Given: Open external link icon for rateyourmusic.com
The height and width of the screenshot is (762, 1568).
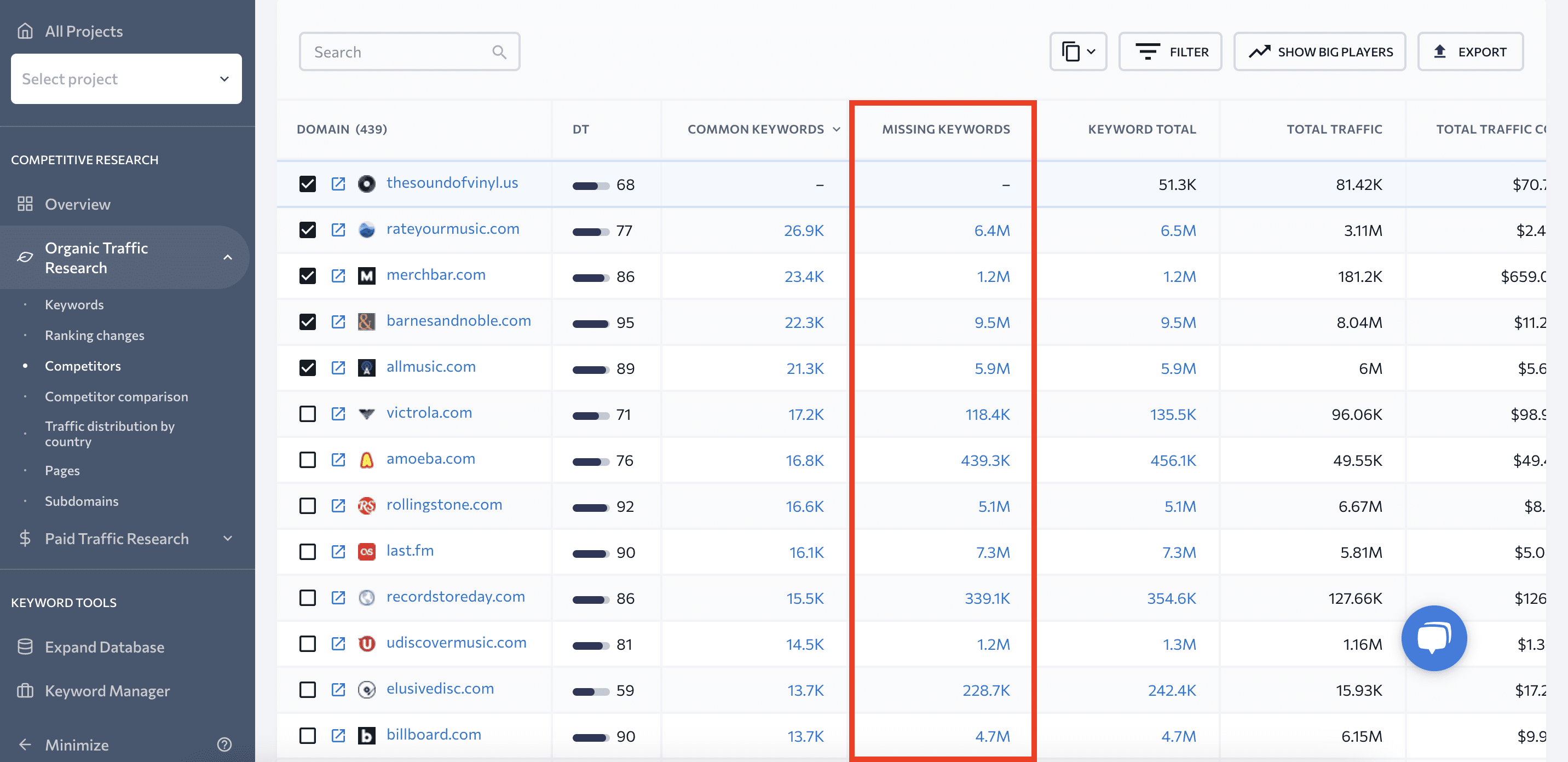Looking at the screenshot, I should pyautogui.click(x=338, y=230).
